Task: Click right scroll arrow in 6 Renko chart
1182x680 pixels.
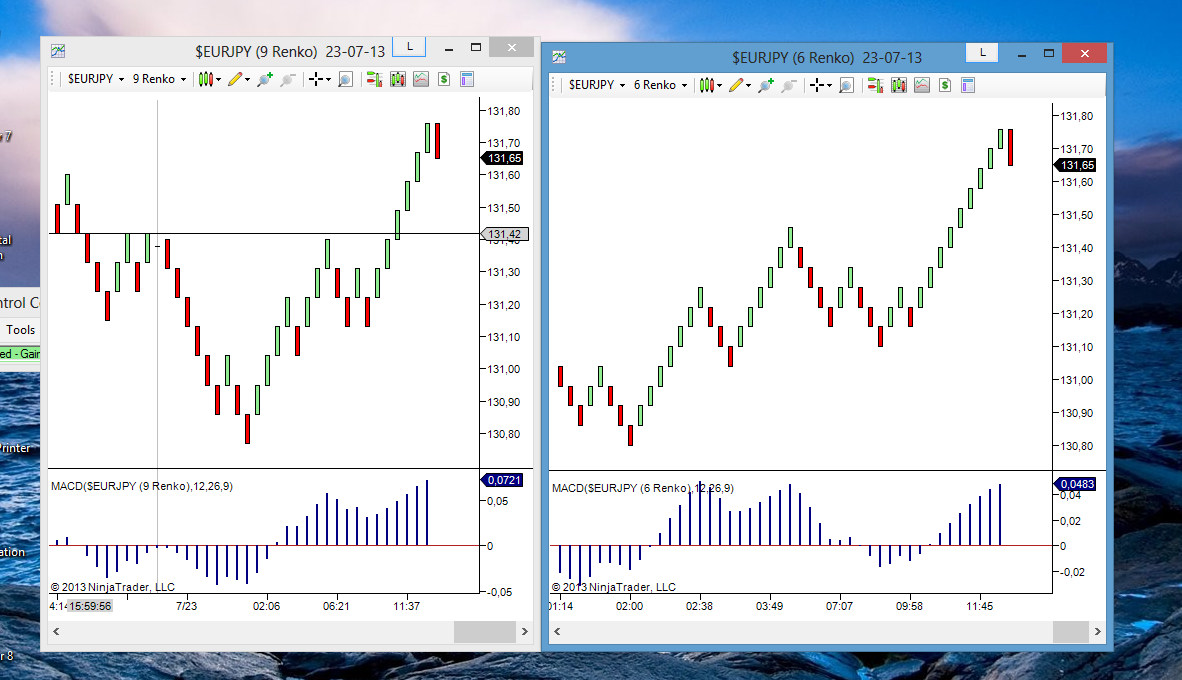Action: [1098, 632]
